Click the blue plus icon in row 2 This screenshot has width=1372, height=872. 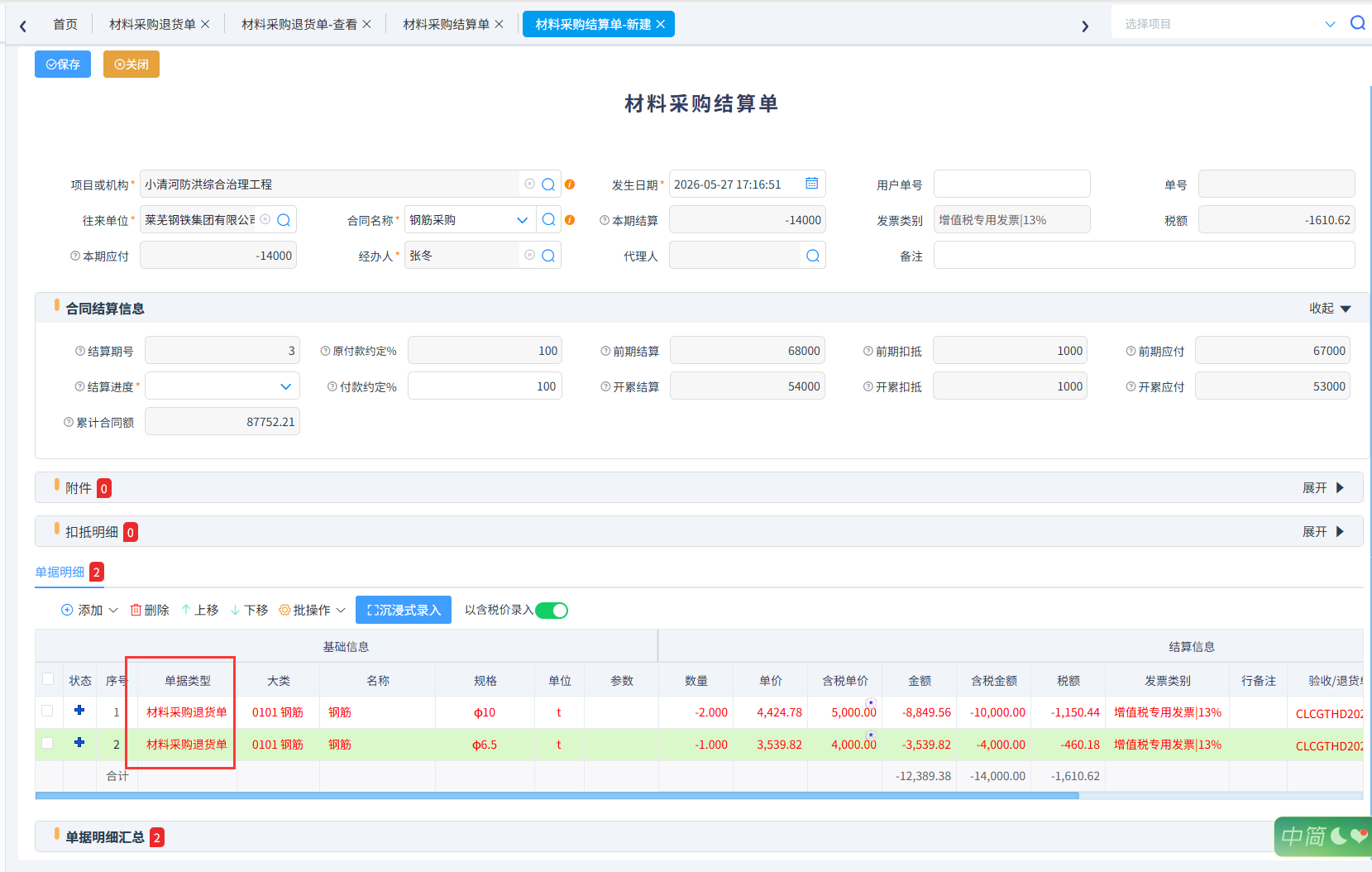[79, 743]
